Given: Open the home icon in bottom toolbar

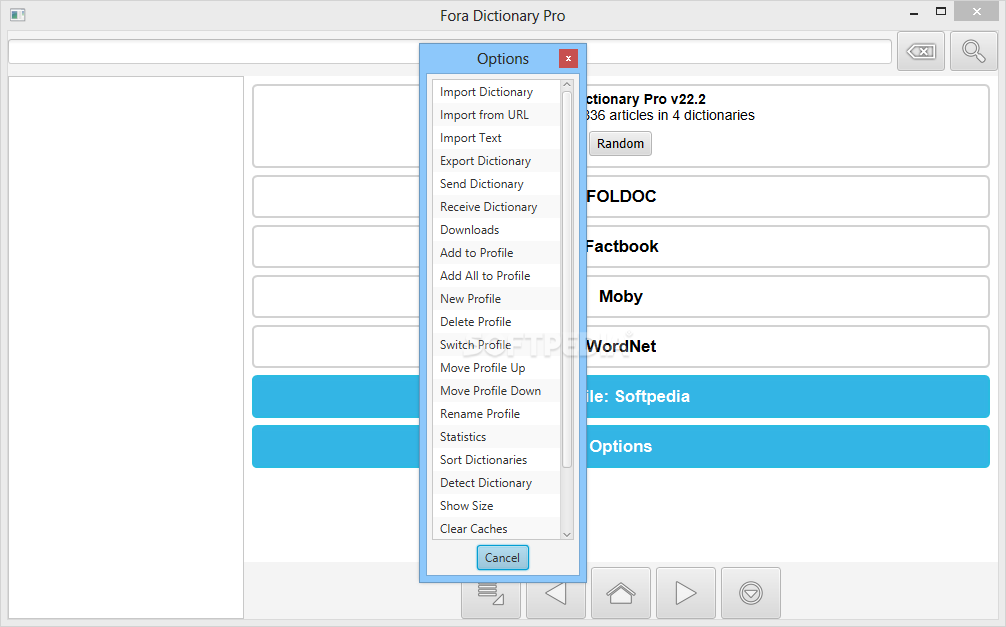Looking at the screenshot, I should click(620, 594).
